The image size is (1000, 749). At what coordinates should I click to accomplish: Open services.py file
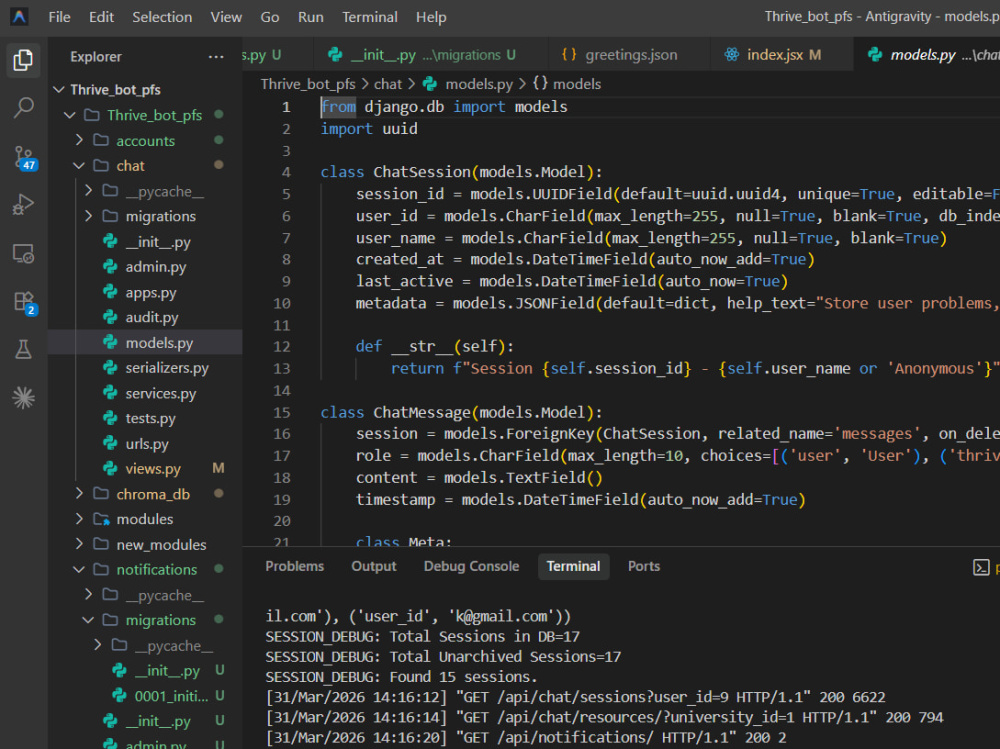point(145,393)
